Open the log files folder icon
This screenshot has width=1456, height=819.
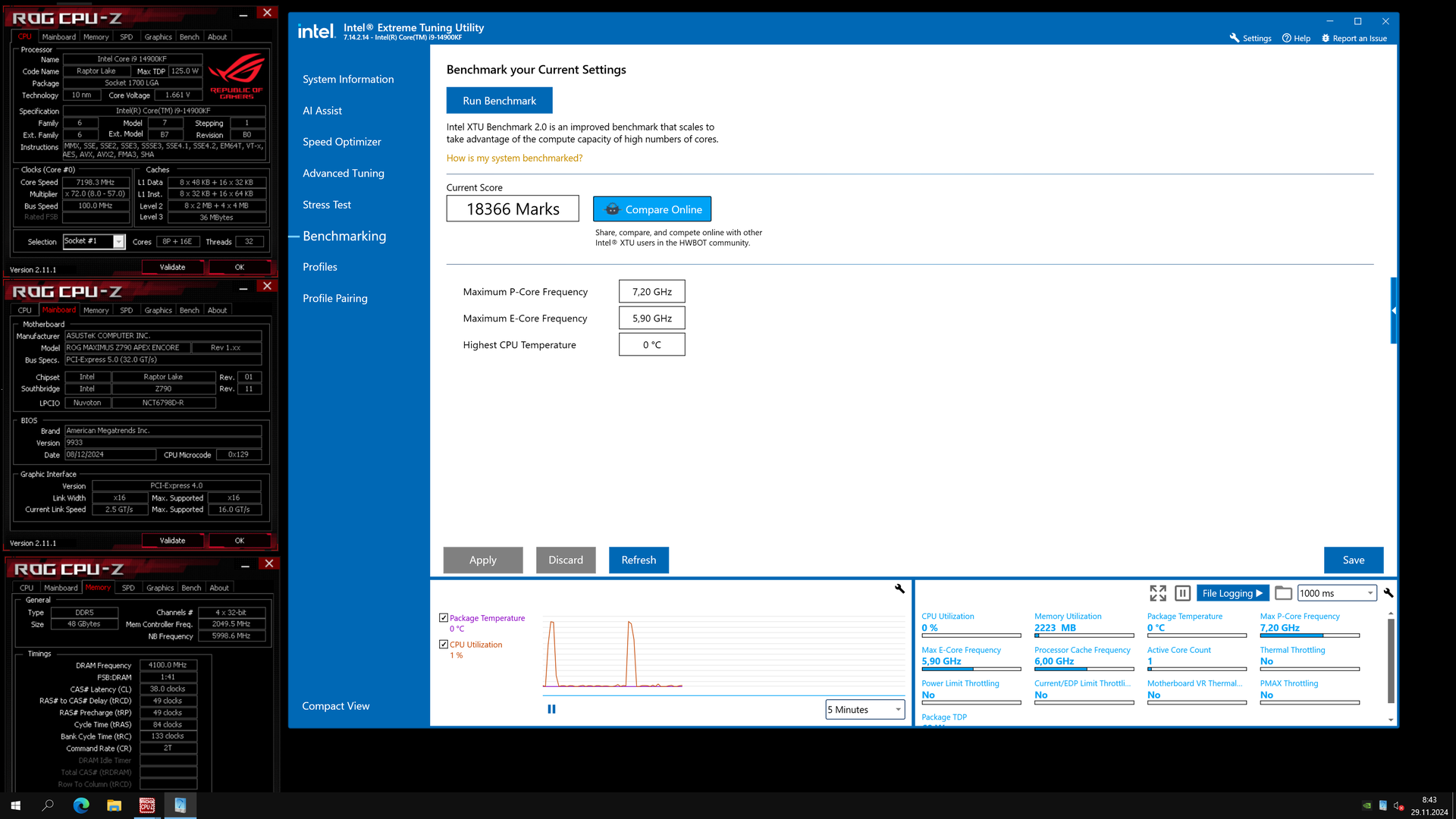1283,593
